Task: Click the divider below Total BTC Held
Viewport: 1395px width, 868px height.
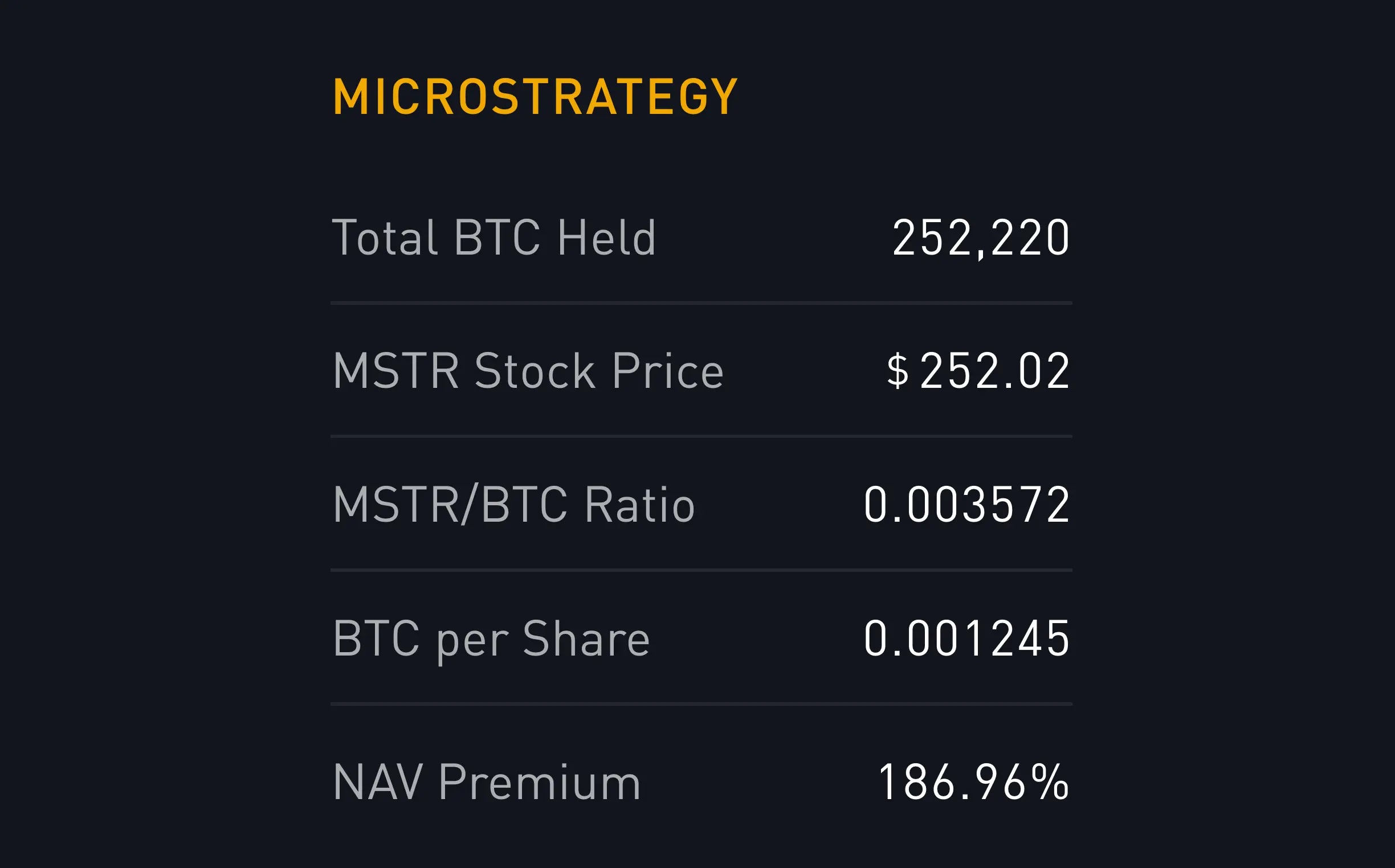Action: (x=701, y=302)
